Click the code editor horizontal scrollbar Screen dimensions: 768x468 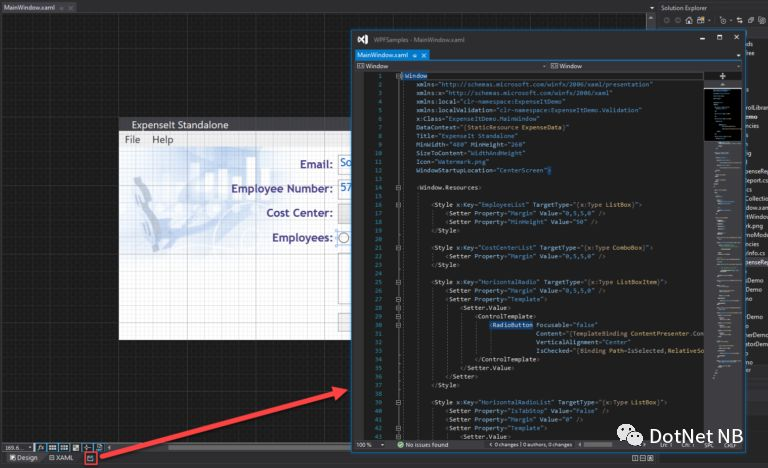point(598,444)
